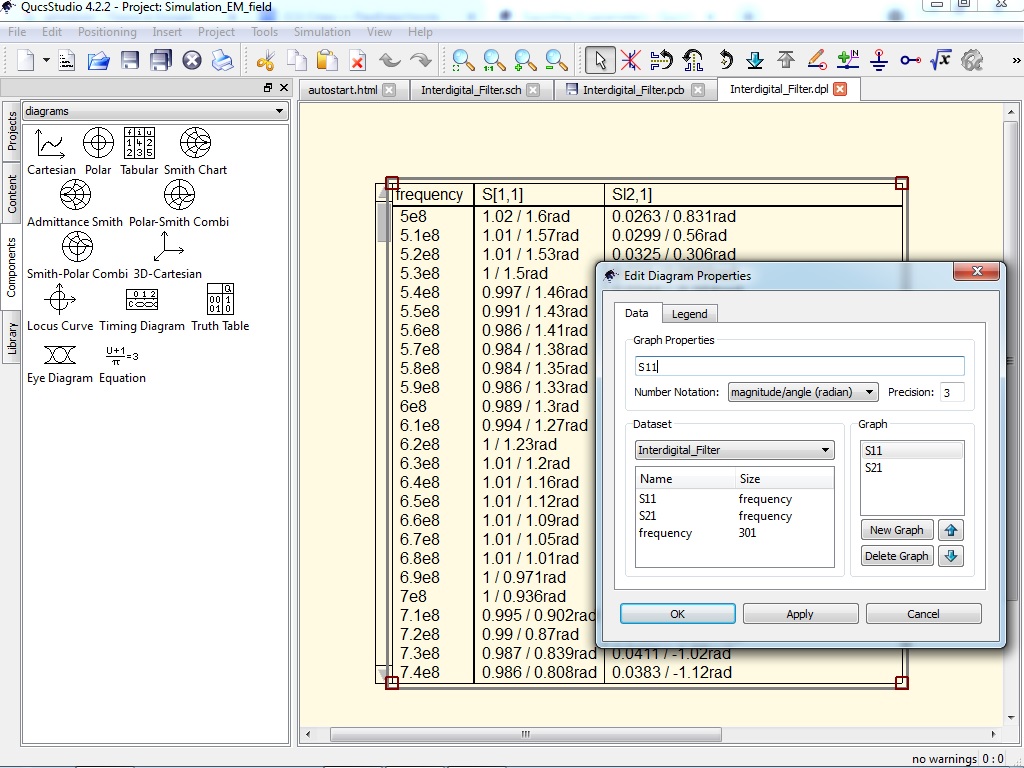The height and width of the screenshot is (768, 1024).
Task: Select the Locus Curve diagram
Action: (59, 308)
